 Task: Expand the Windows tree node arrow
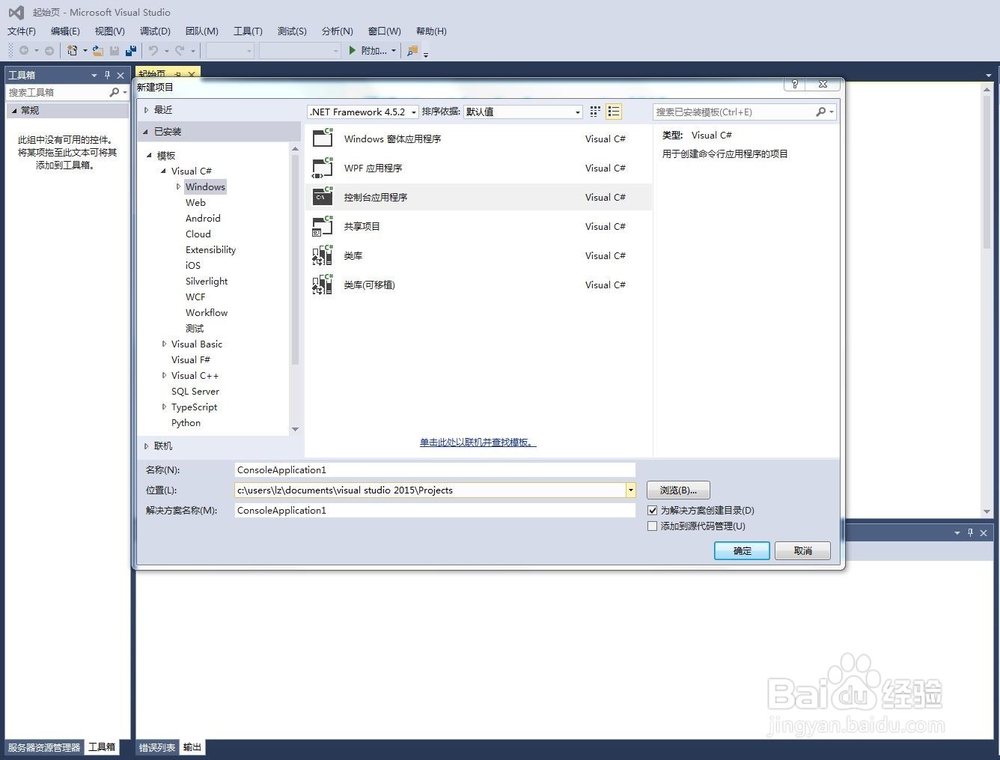coord(179,186)
